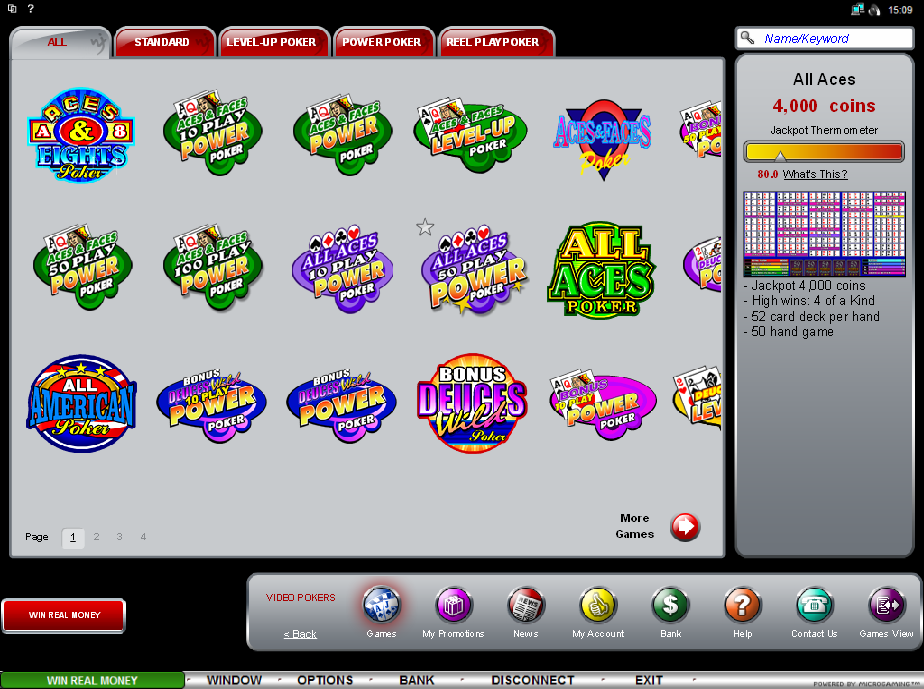Open the News section

[526, 605]
